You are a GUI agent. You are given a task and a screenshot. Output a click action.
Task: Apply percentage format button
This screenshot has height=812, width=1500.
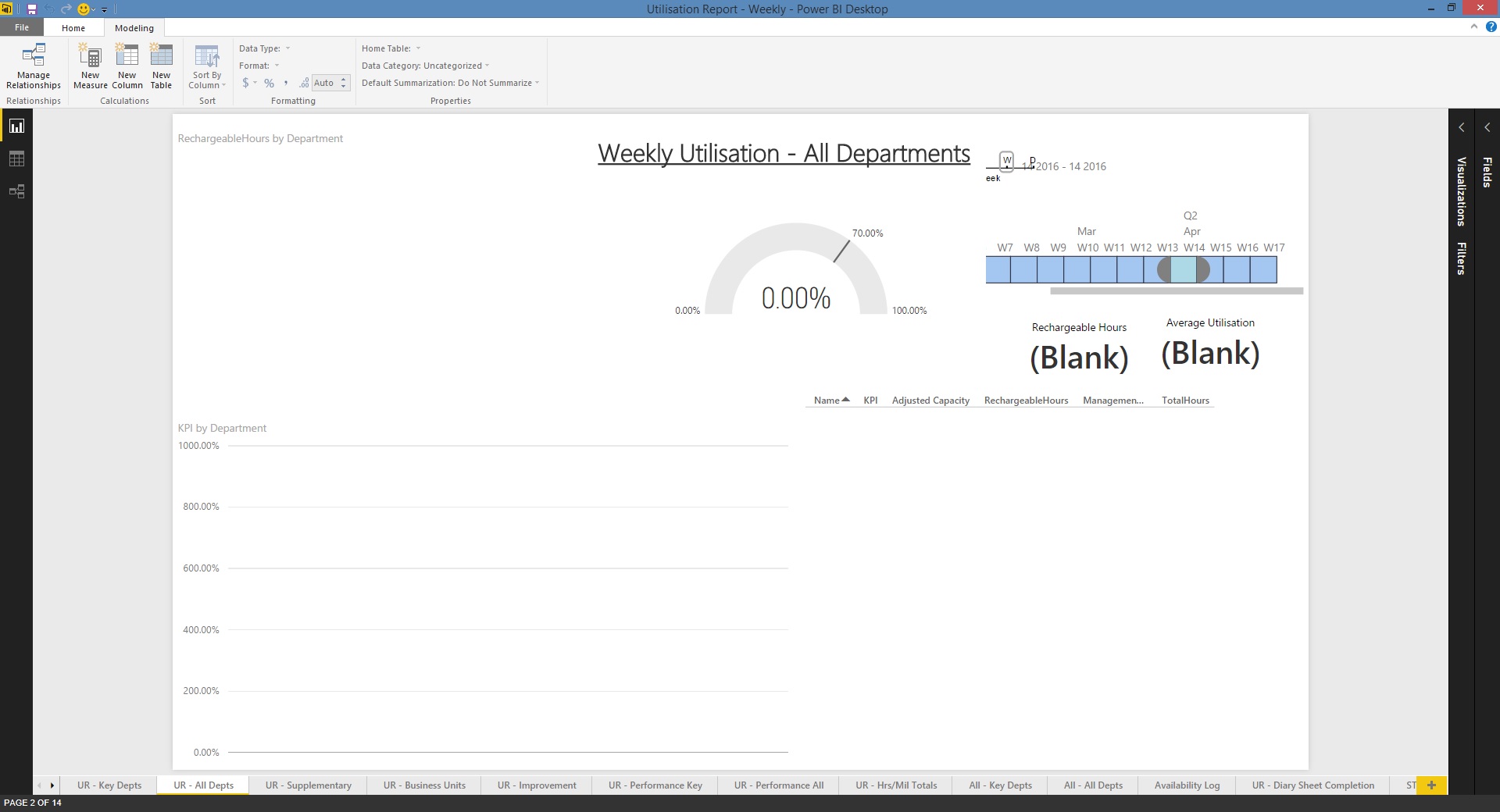pos(269,83)
